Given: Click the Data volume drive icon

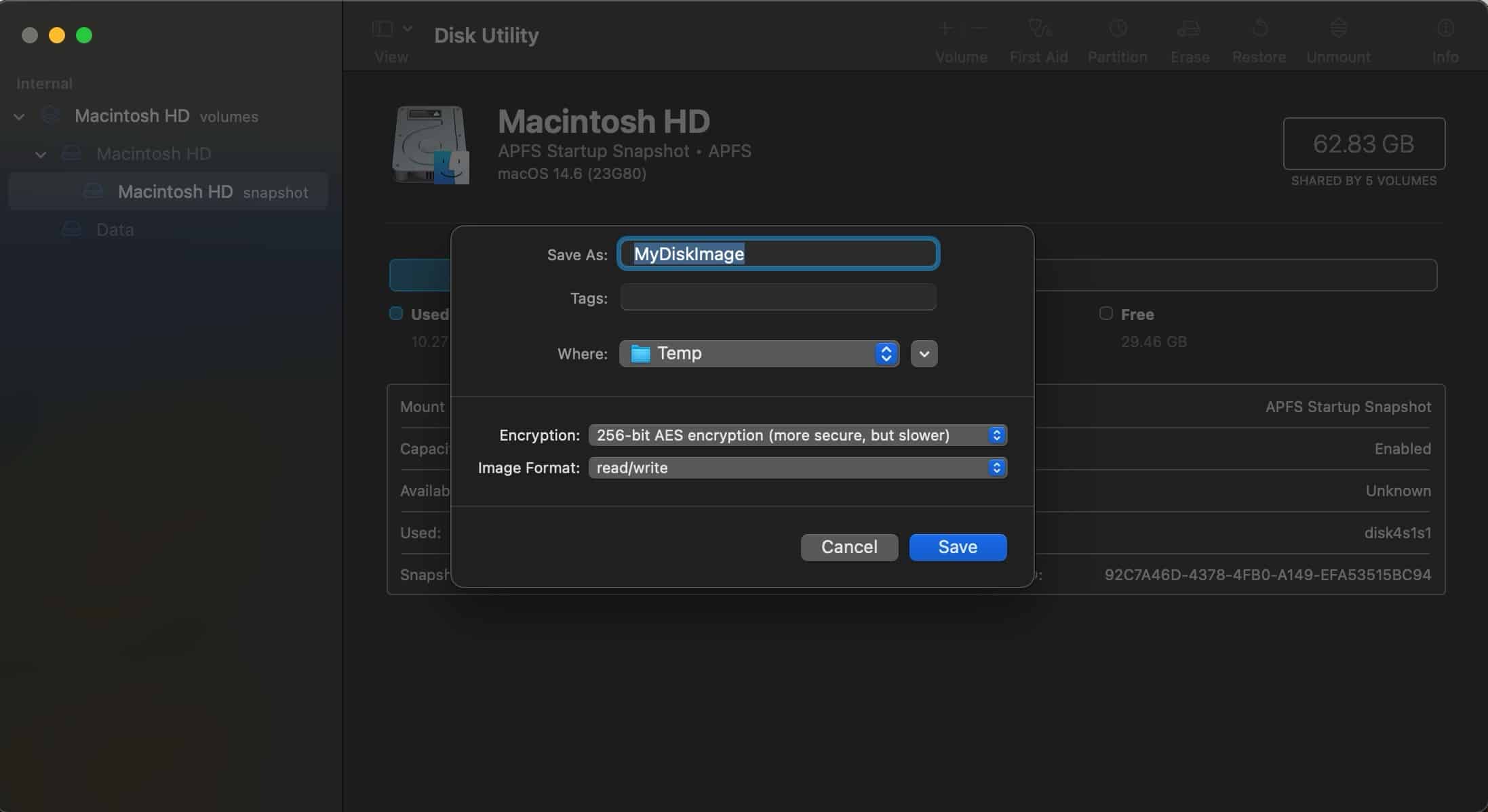Looking at the screenshot, I should click(71, 230).
